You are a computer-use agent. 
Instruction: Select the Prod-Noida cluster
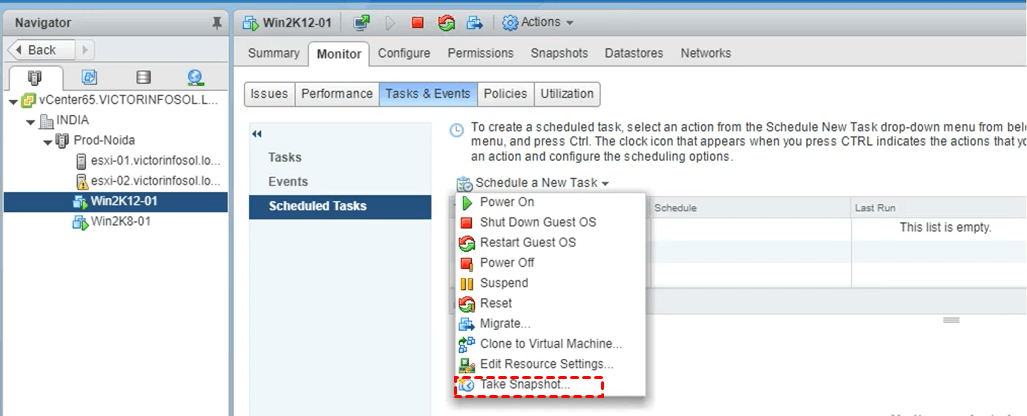point(104,141)
